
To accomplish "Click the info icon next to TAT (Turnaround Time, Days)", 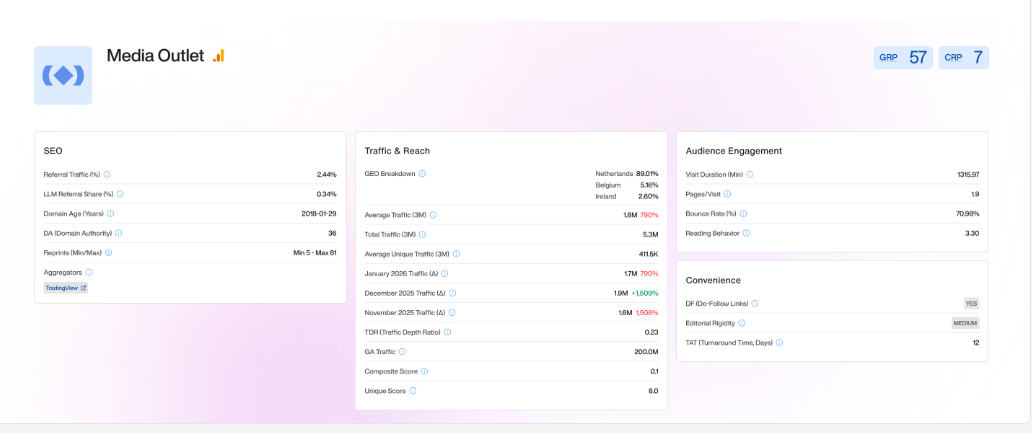I will click(779, 342).
